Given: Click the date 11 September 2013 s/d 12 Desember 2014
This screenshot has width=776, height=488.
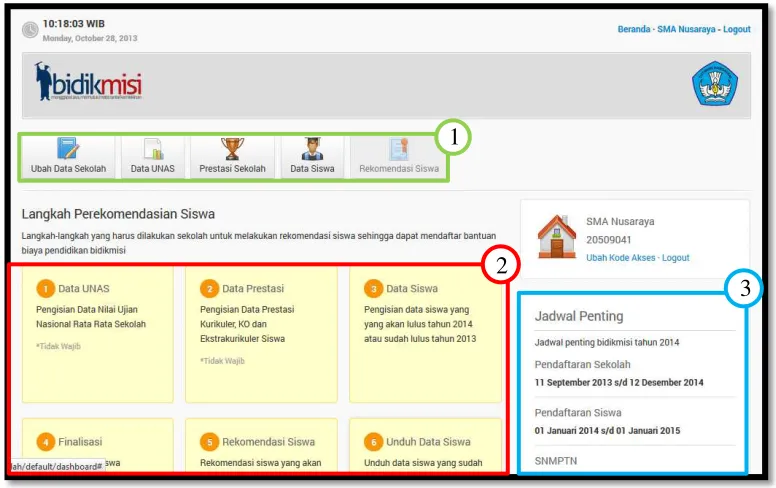Looking at the screenshot, I should click(619, 382).
